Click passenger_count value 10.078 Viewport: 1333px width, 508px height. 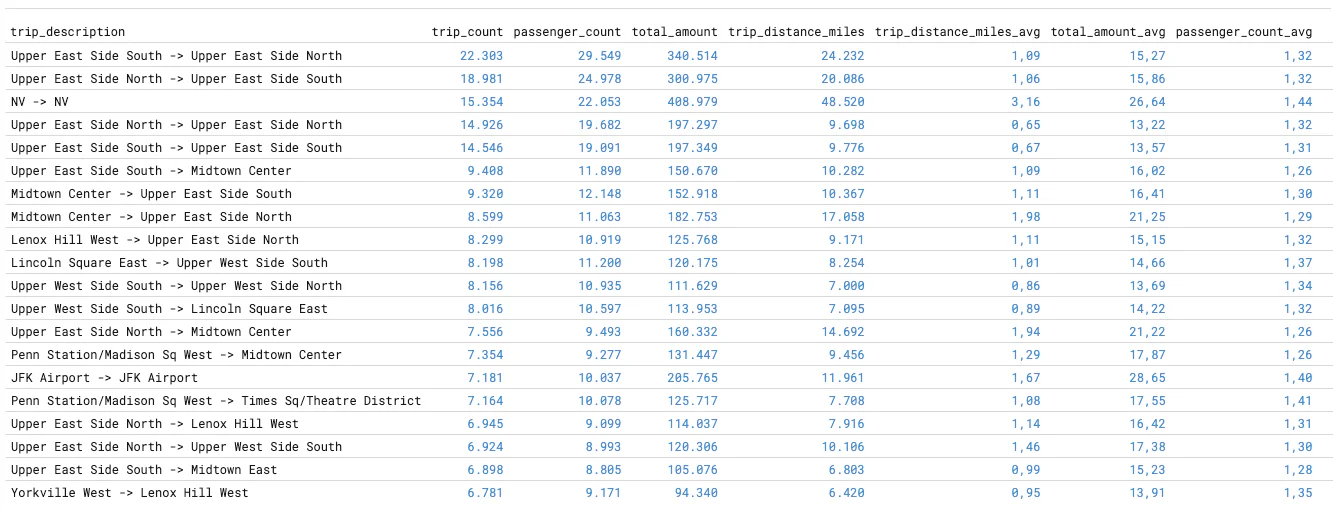point(600,401)
